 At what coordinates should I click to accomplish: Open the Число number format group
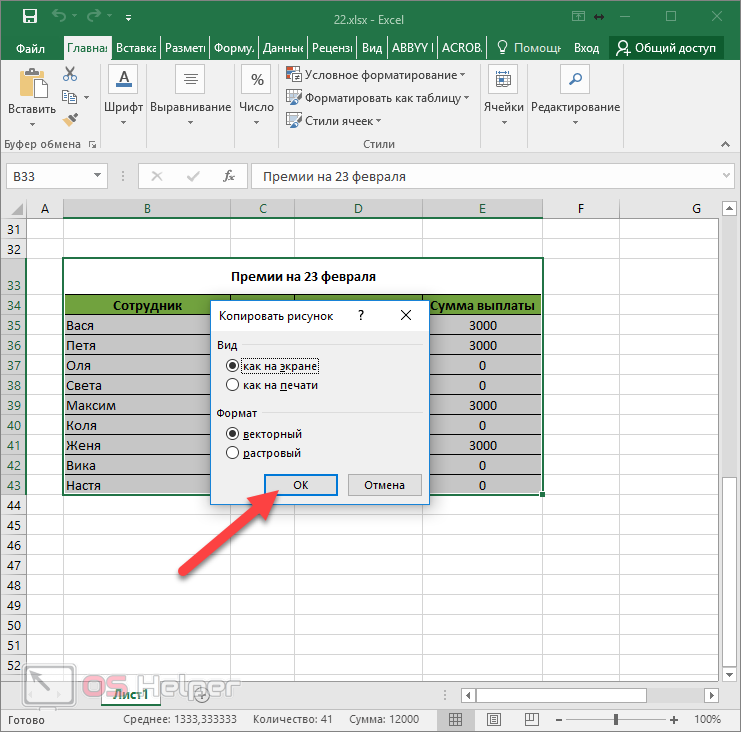[256, 96]
